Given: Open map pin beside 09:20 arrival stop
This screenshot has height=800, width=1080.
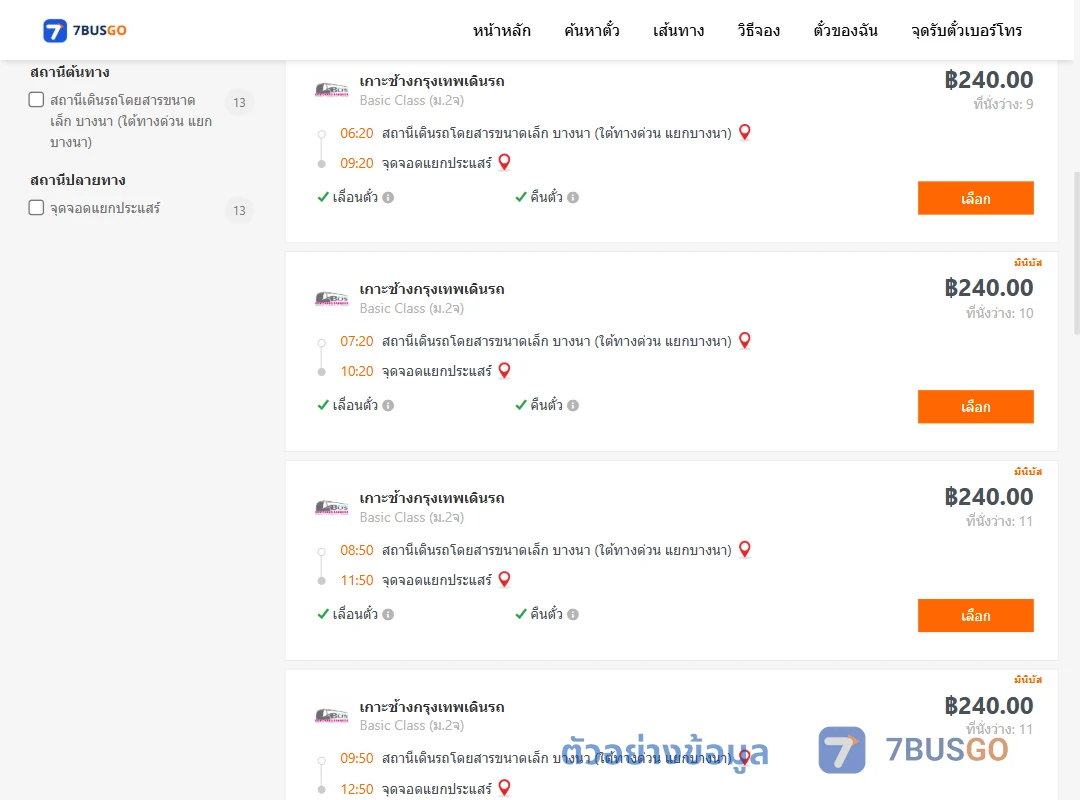Looking at the screenshot, I should tap(504, 162).
